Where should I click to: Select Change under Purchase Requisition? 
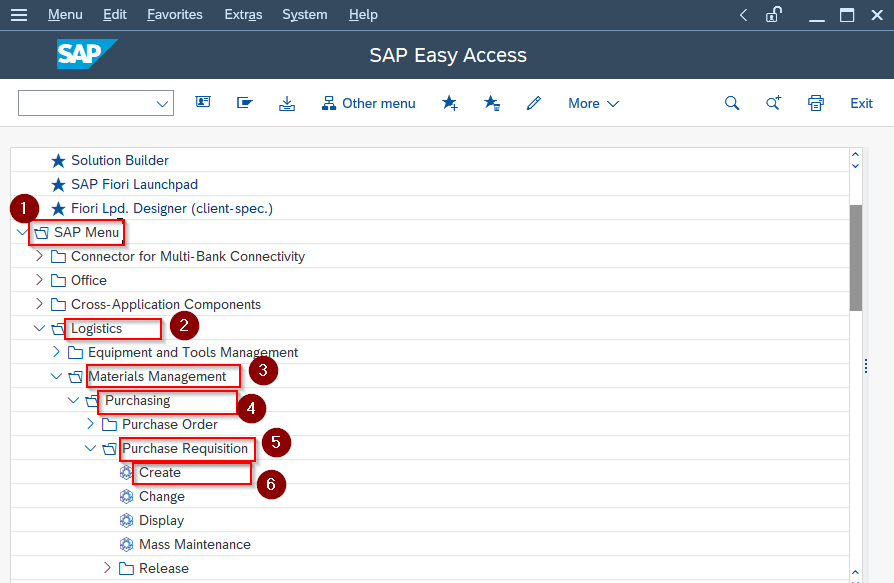[162, 496]
